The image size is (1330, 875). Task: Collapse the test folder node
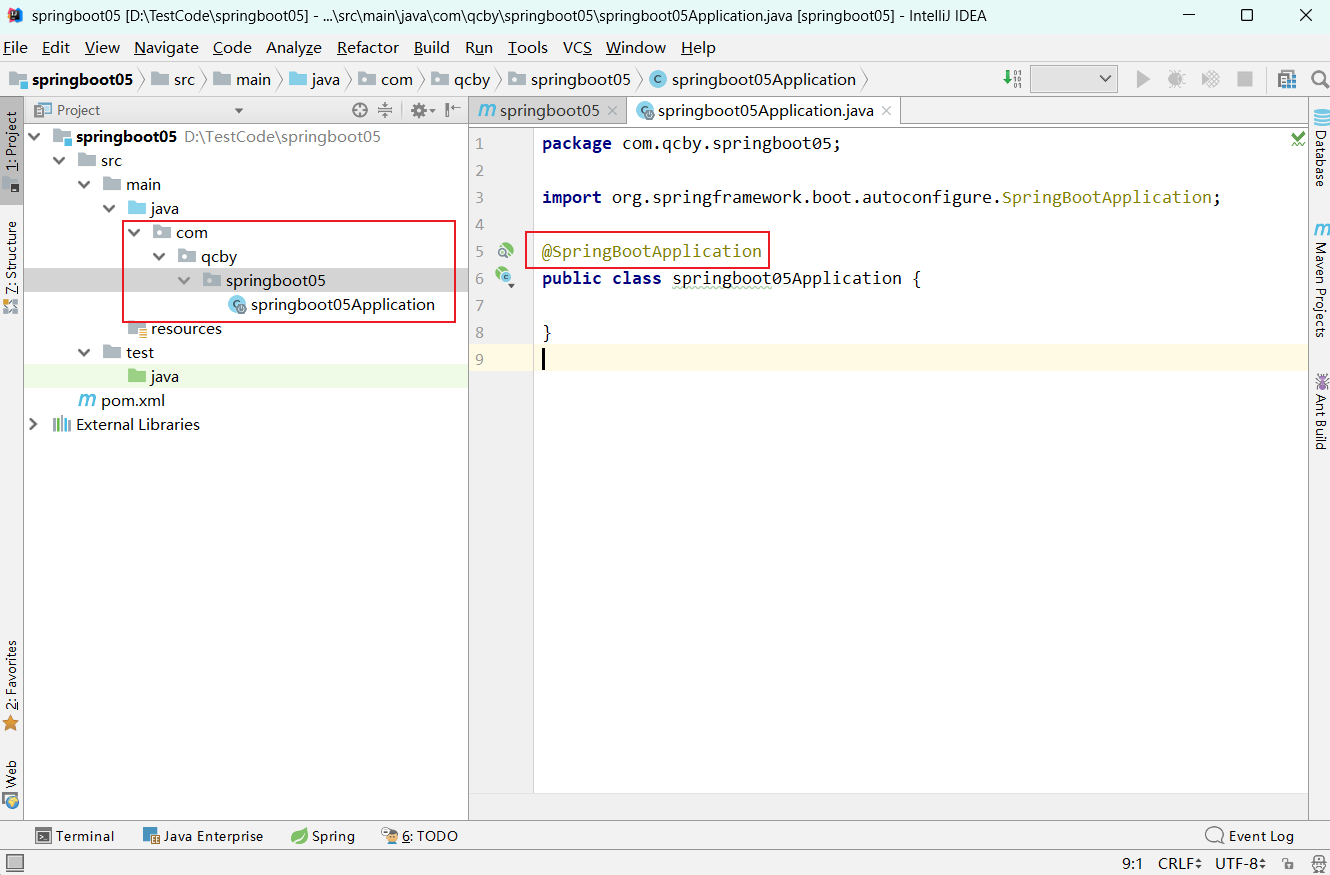[x=84, y=353]
